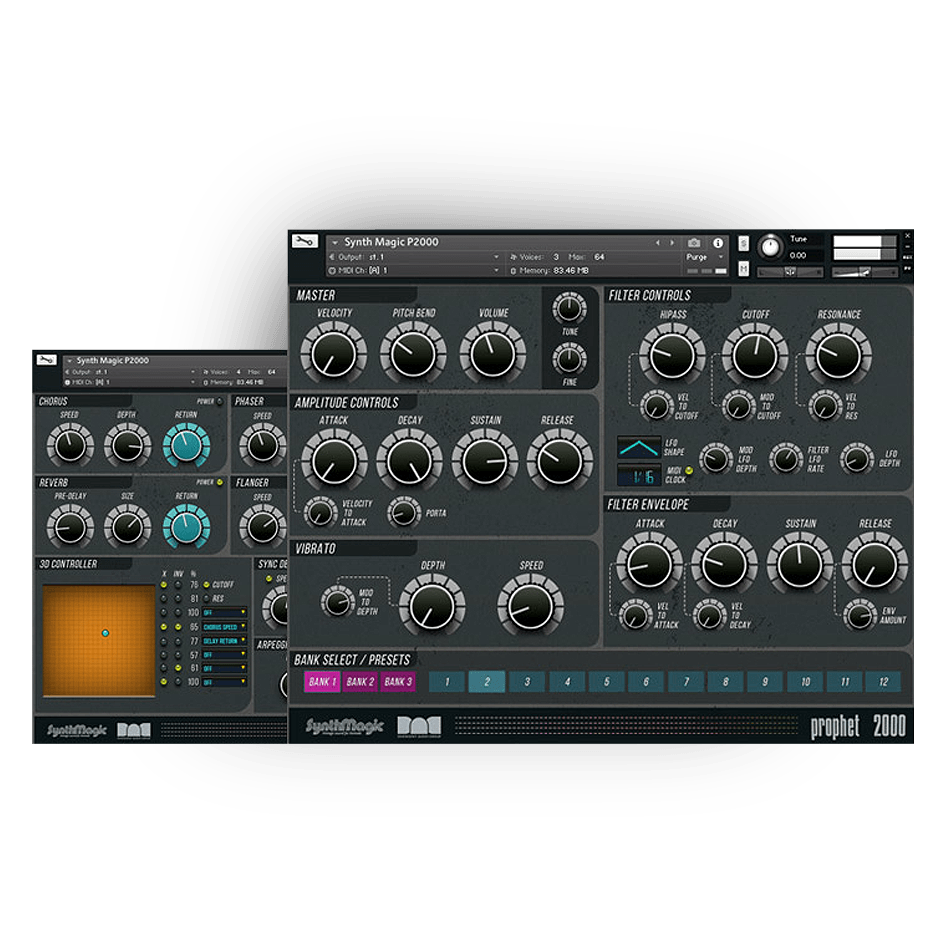Click the Filter Envelope Sustain knob
Viewport: 950px width, 950px height.
tap(800, 565)
